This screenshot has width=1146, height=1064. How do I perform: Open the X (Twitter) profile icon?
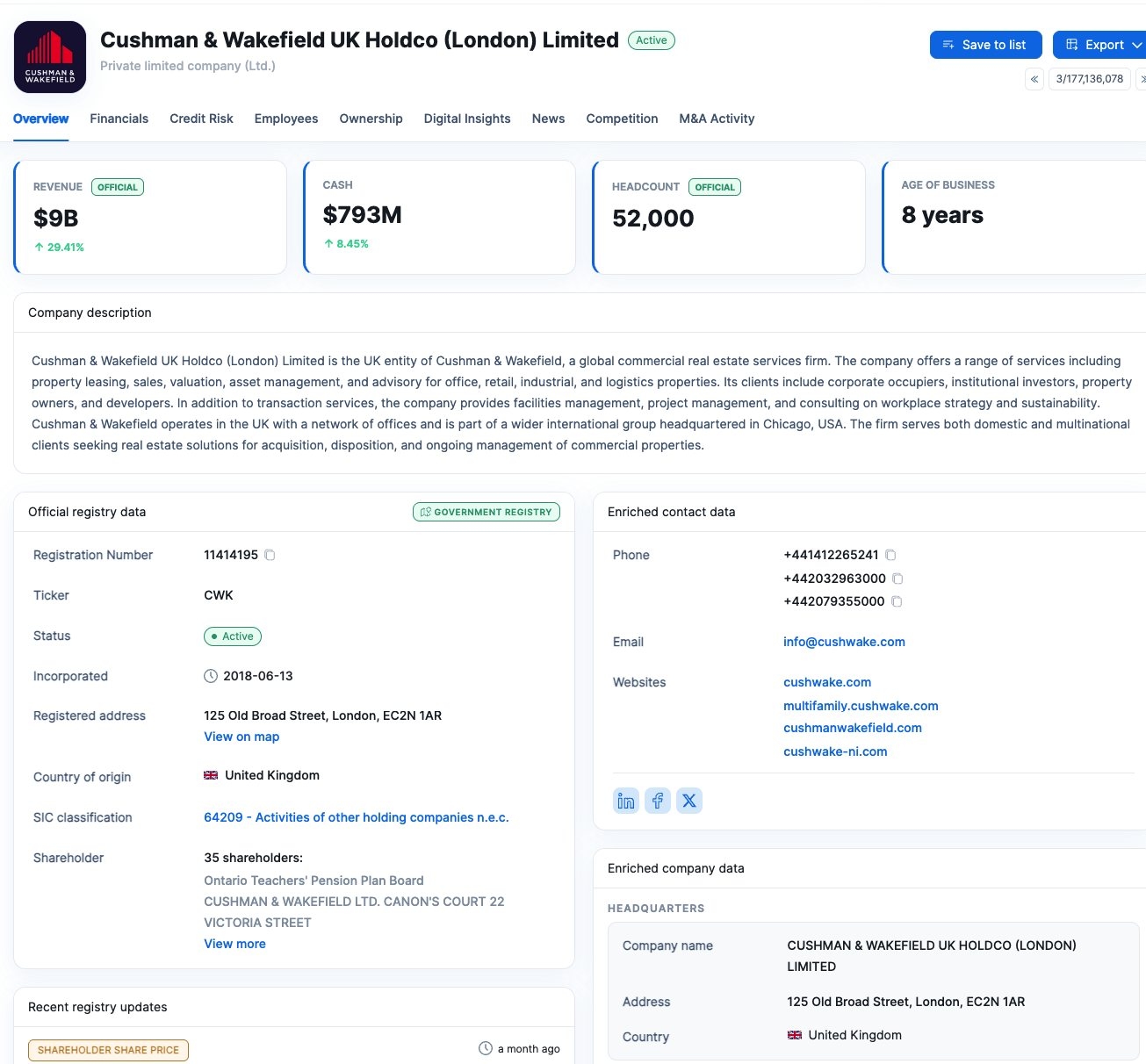point(689,801)
